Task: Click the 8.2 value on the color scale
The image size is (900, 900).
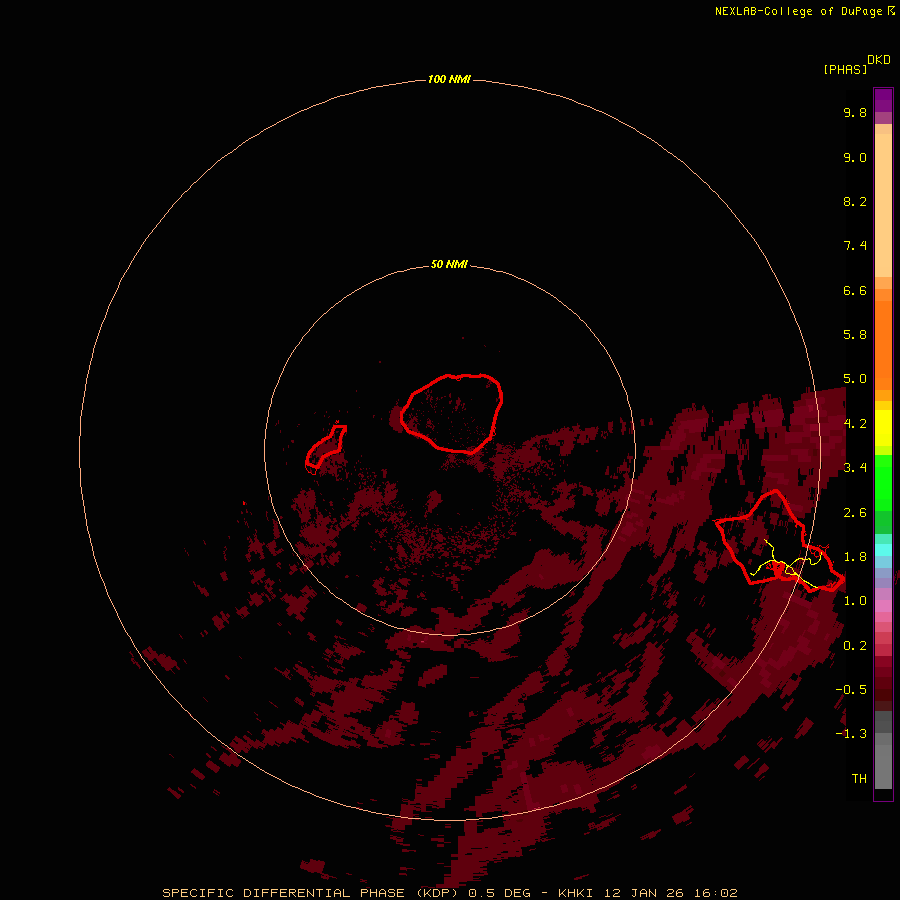Action: tap(855, 201)
